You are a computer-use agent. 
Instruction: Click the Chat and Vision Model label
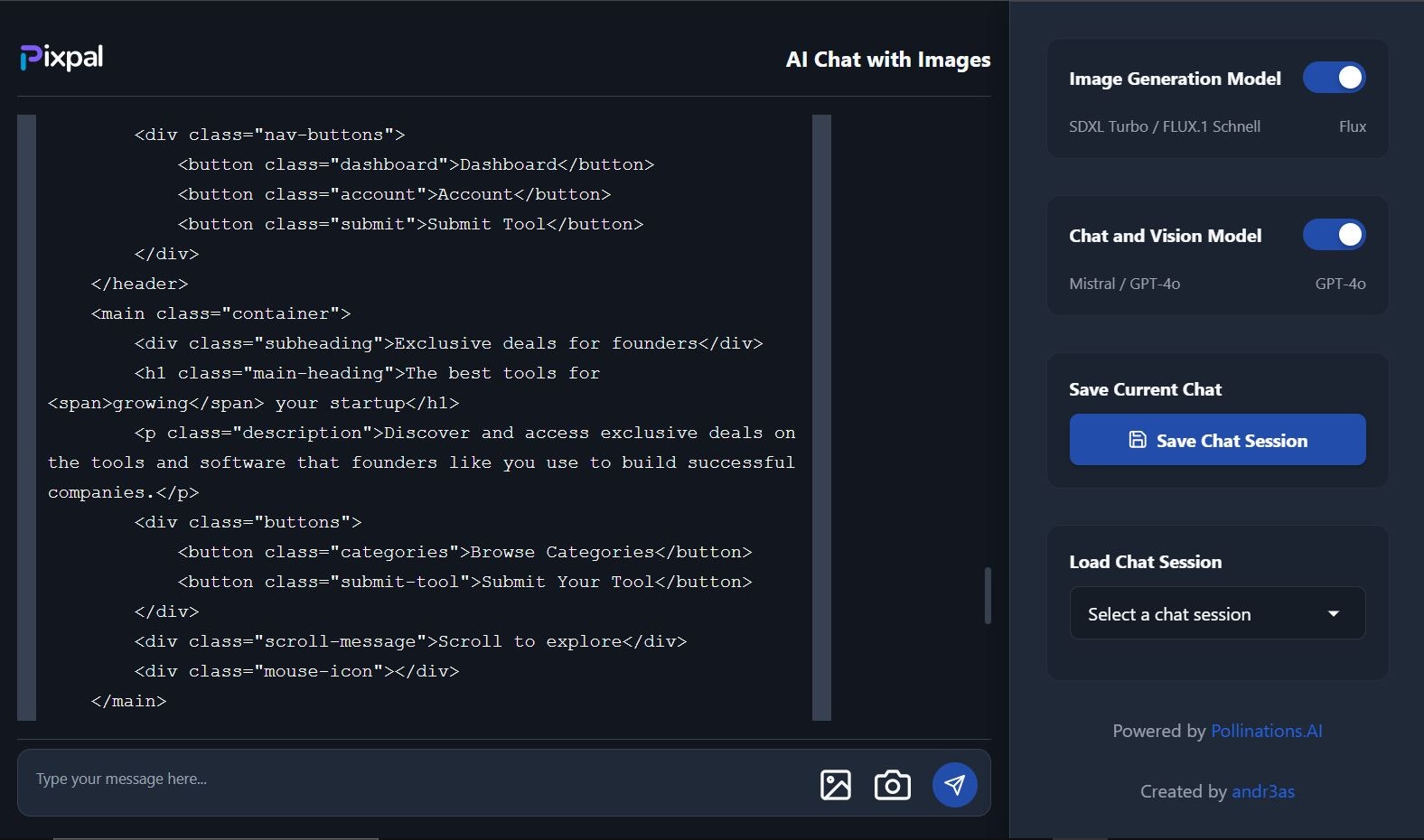tap(1165, 236)
